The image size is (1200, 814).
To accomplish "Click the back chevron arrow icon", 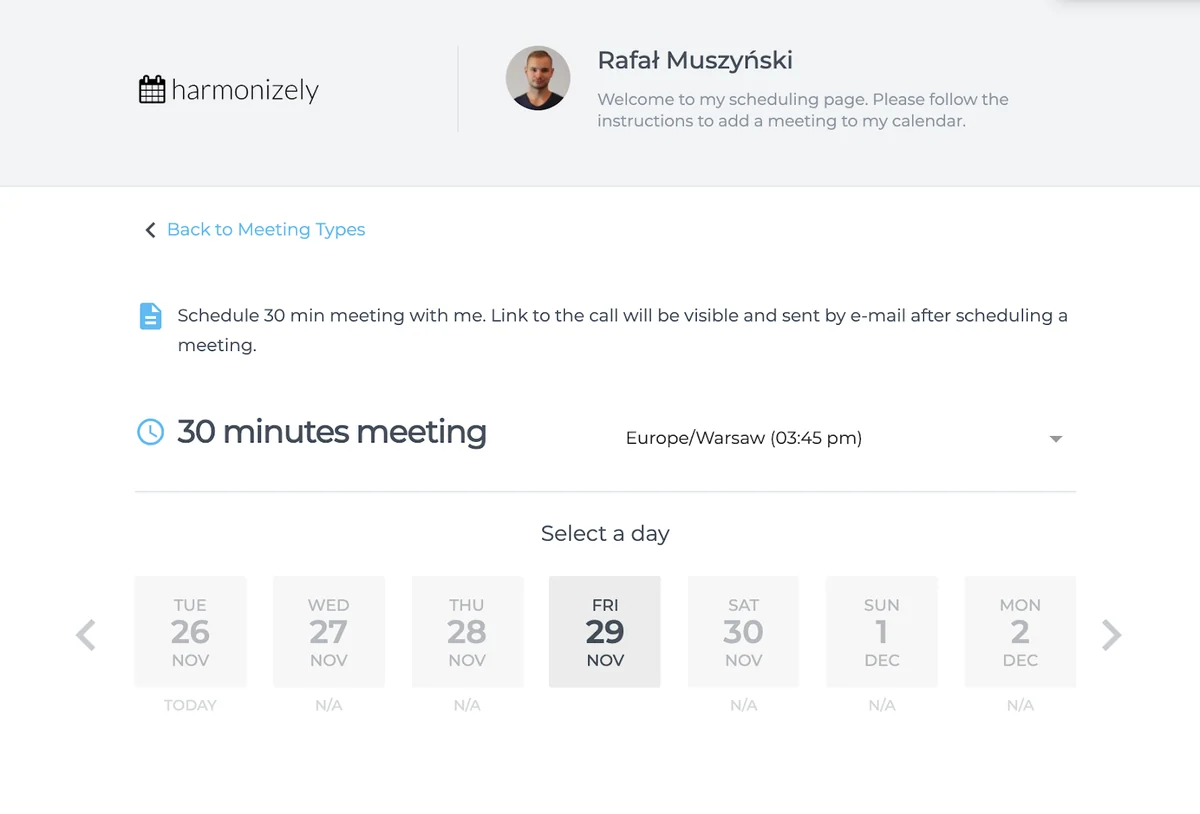I will point(150,230).
